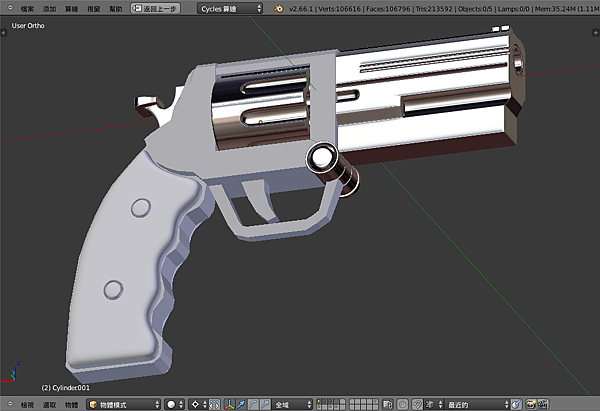Click the Faces:106796 statistic text

coord(388,8)
